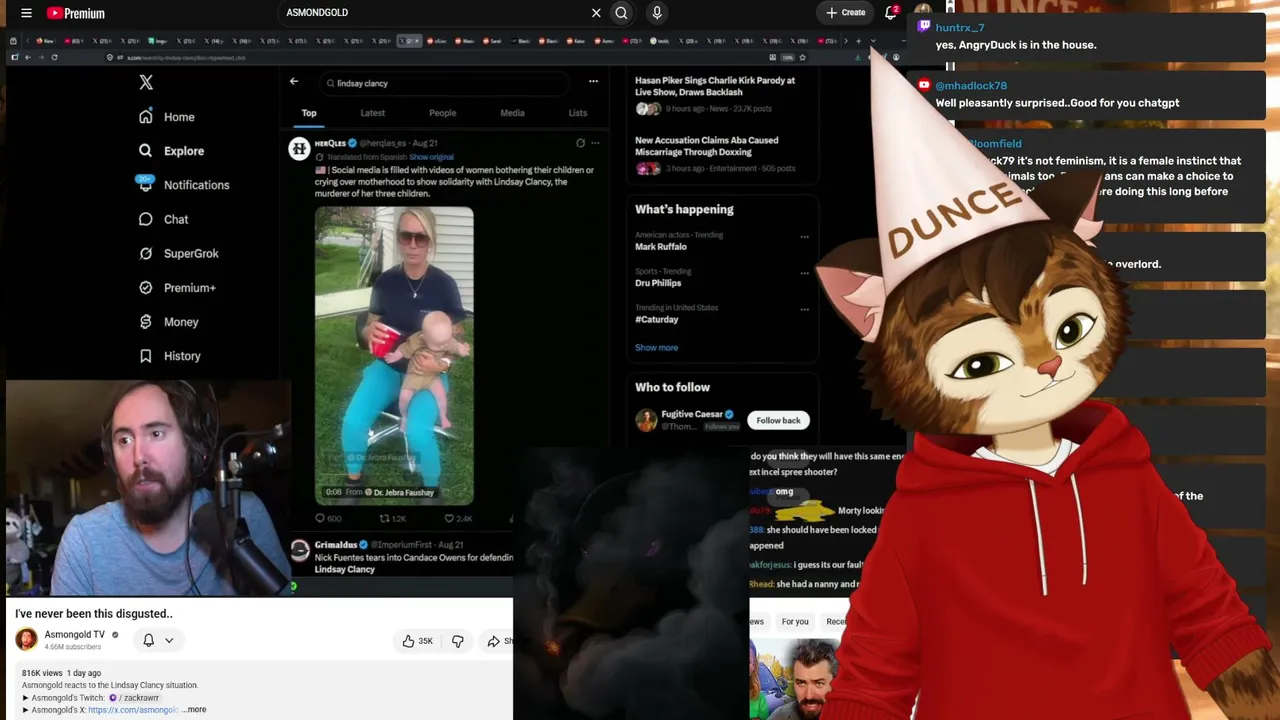Open the Asmongold TV channel name
This screenshot has height=720, width=1280.
coord(75,634)
